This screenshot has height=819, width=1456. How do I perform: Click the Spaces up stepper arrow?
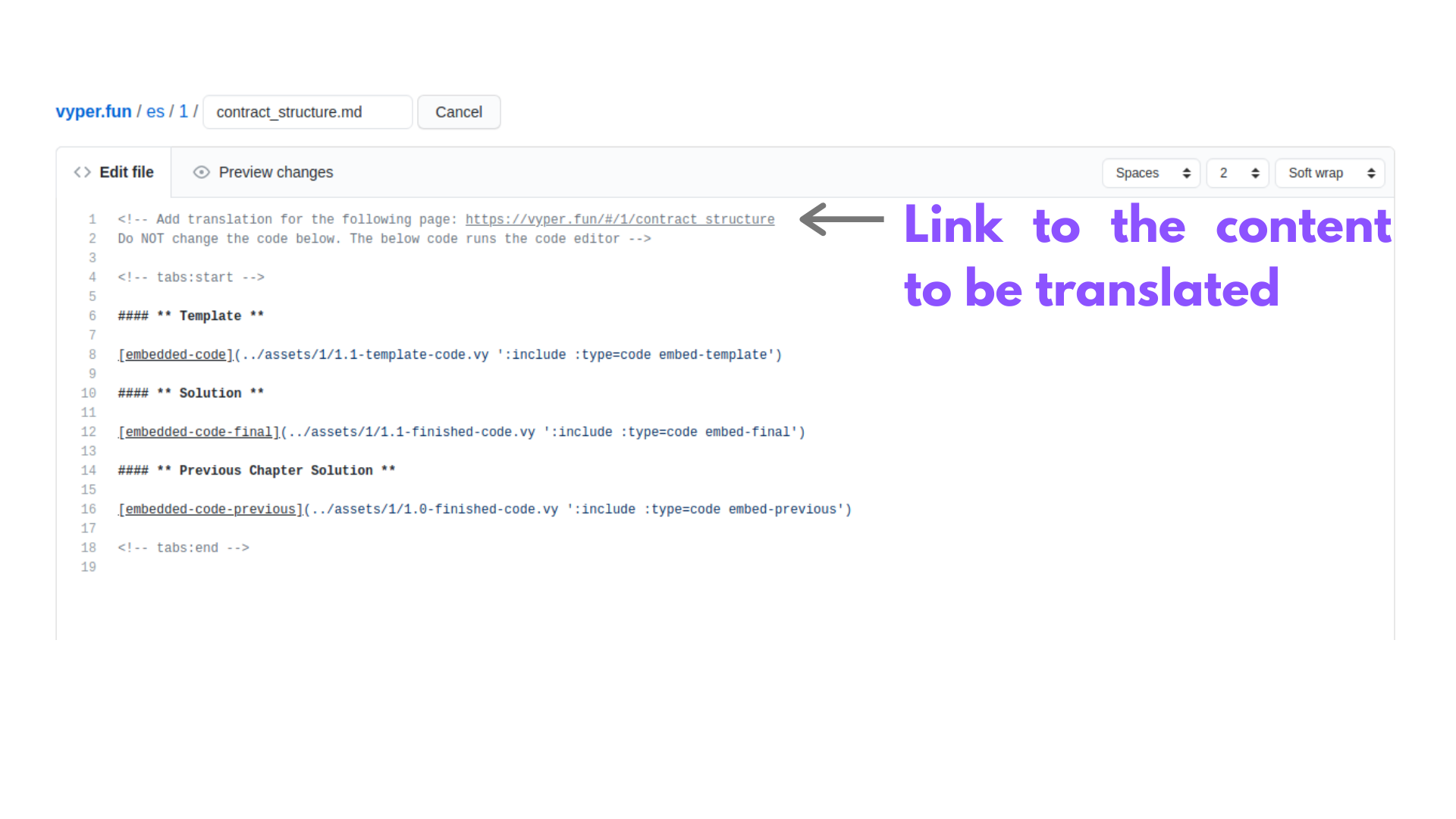click(x=1183, y=168)
